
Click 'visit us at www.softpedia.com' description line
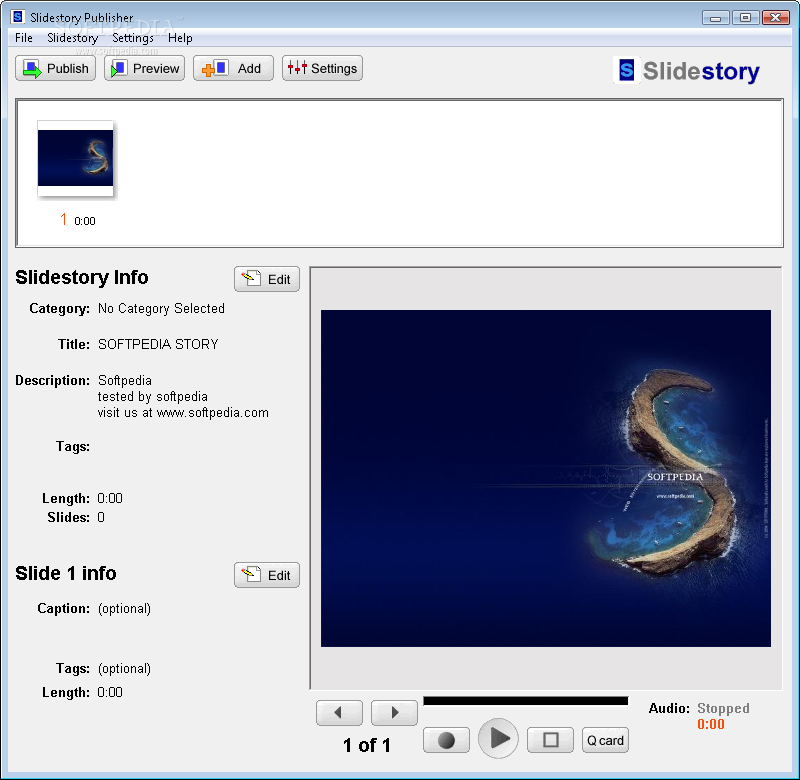pyautogui.click(x=183, y=413)
